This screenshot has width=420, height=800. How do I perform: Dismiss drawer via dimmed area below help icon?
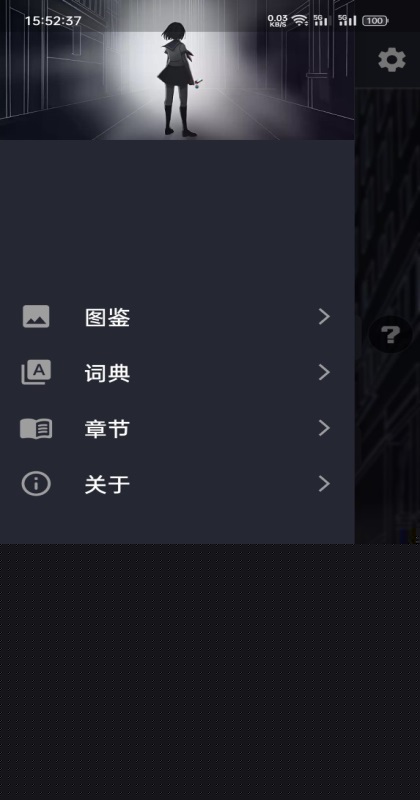pyautogui.click(x=387, y=449)
